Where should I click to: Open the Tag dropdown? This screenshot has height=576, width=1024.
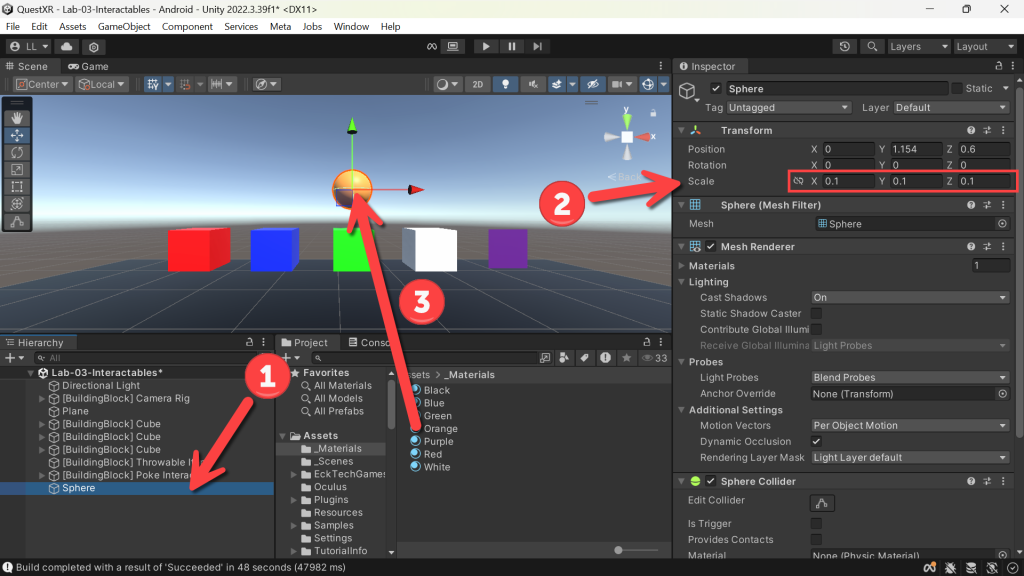tap(788, 108)
